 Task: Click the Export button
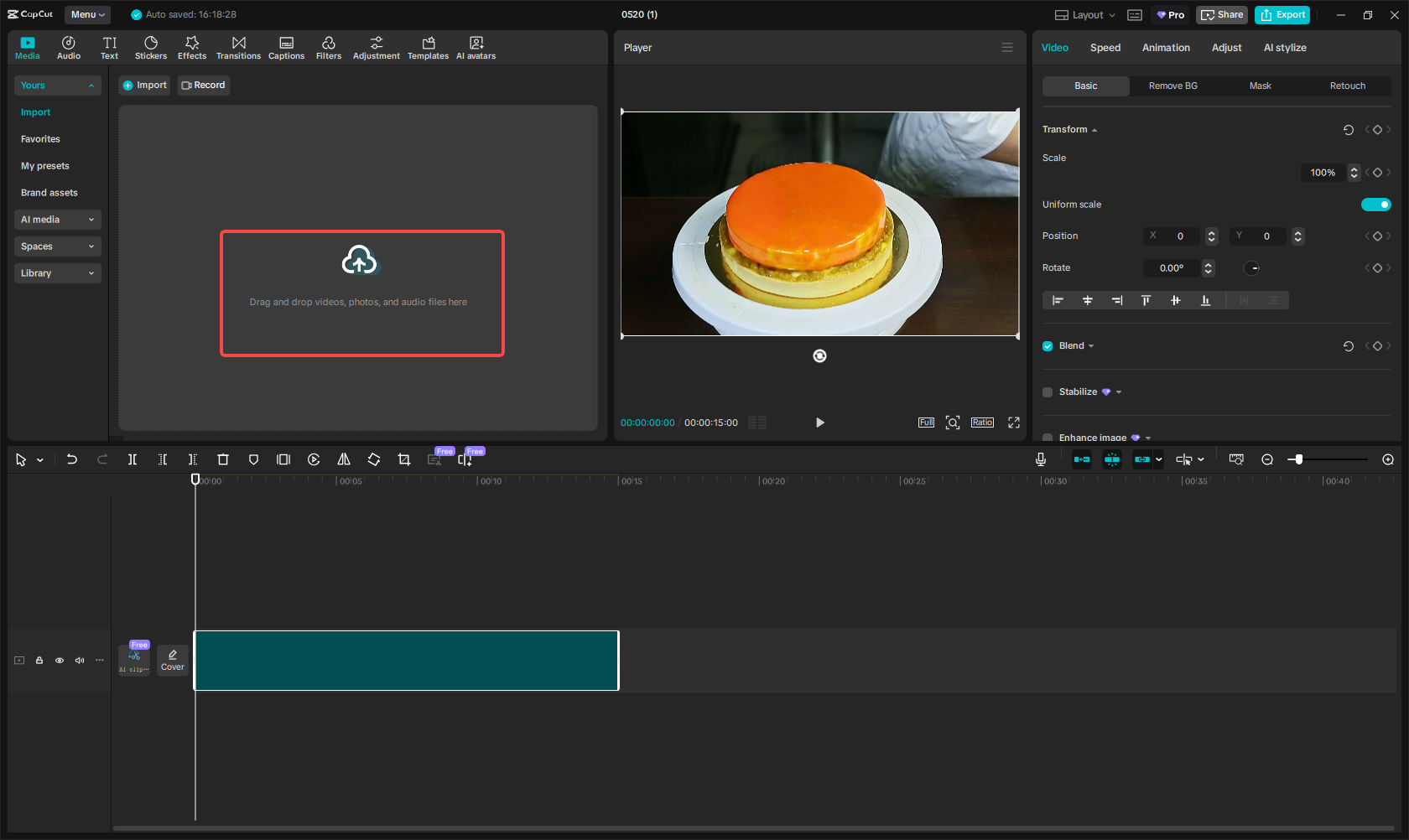click(x=1282, y=15)
